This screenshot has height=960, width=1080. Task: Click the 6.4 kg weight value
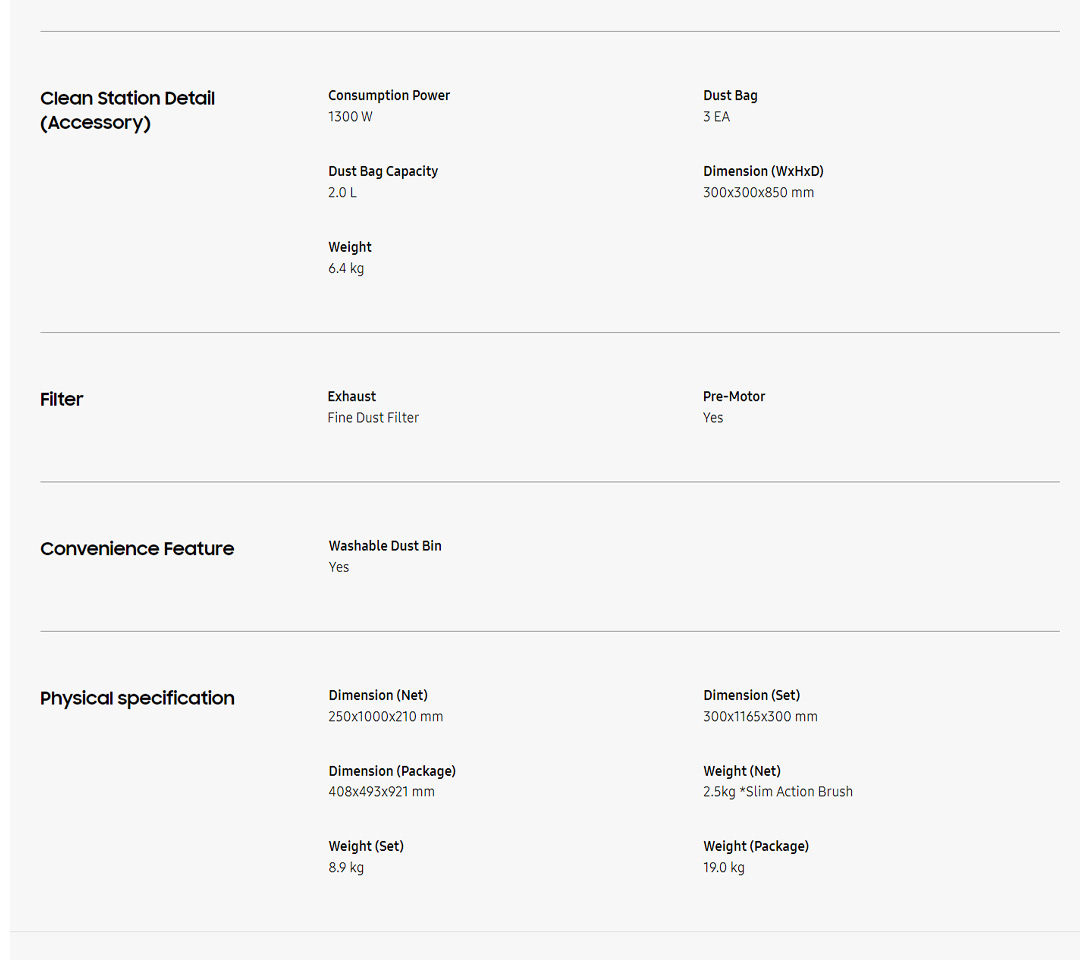tap(346, 269)
